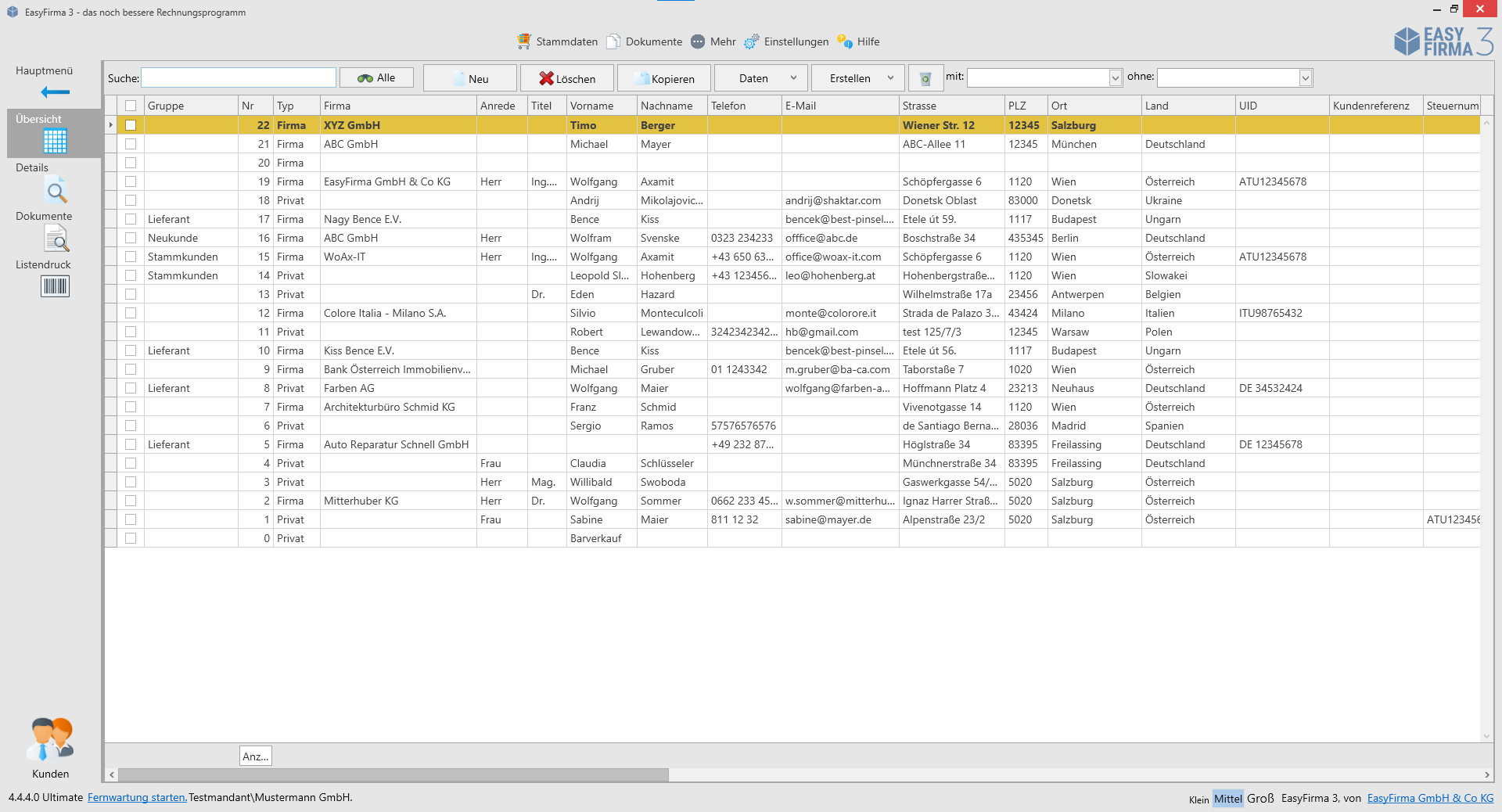Sort by Gruppe column header
The image size is (1502, 812).
click(x=191, y=106)
